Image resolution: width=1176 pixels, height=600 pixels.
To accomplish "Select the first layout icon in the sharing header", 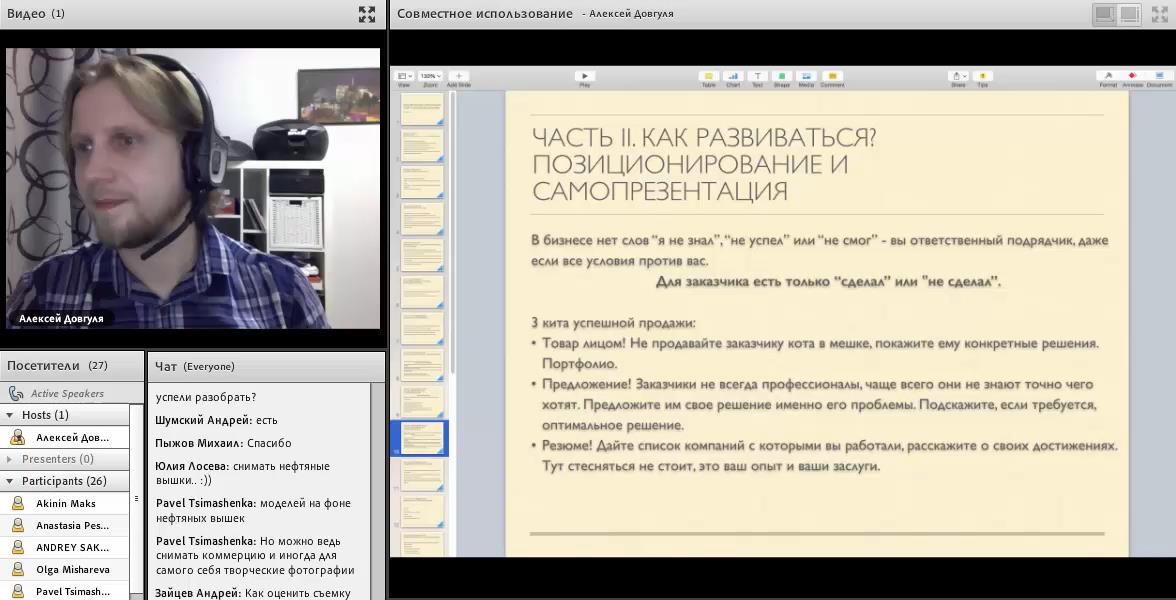I will coord(1104,14).
